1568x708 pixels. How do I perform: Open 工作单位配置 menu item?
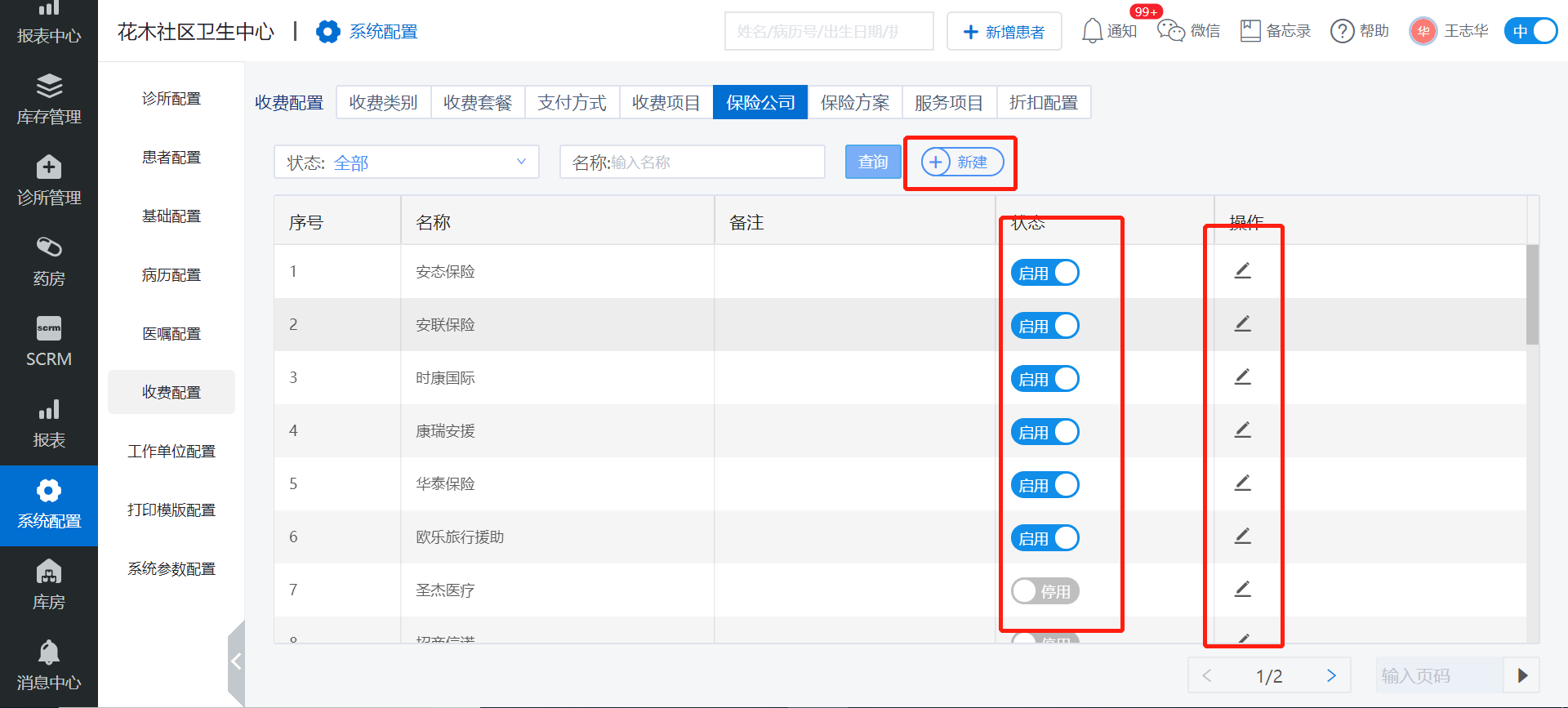tap(171, 452)
